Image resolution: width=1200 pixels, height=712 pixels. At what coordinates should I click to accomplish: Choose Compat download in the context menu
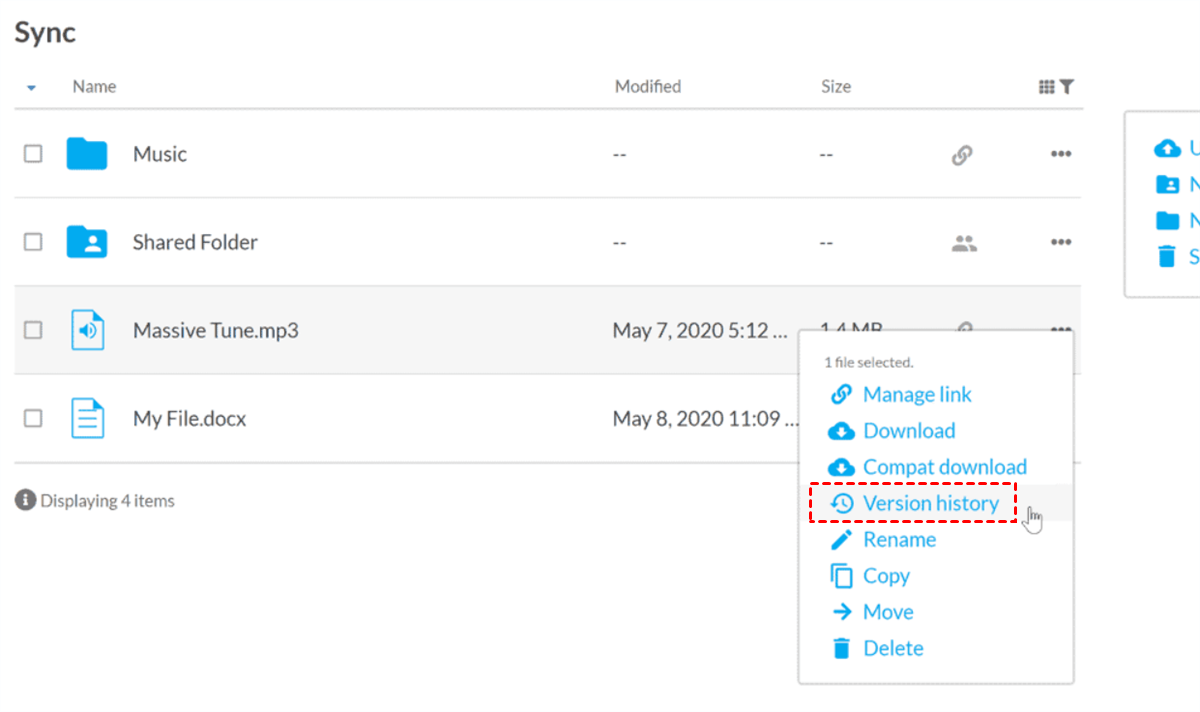(944, 467)
